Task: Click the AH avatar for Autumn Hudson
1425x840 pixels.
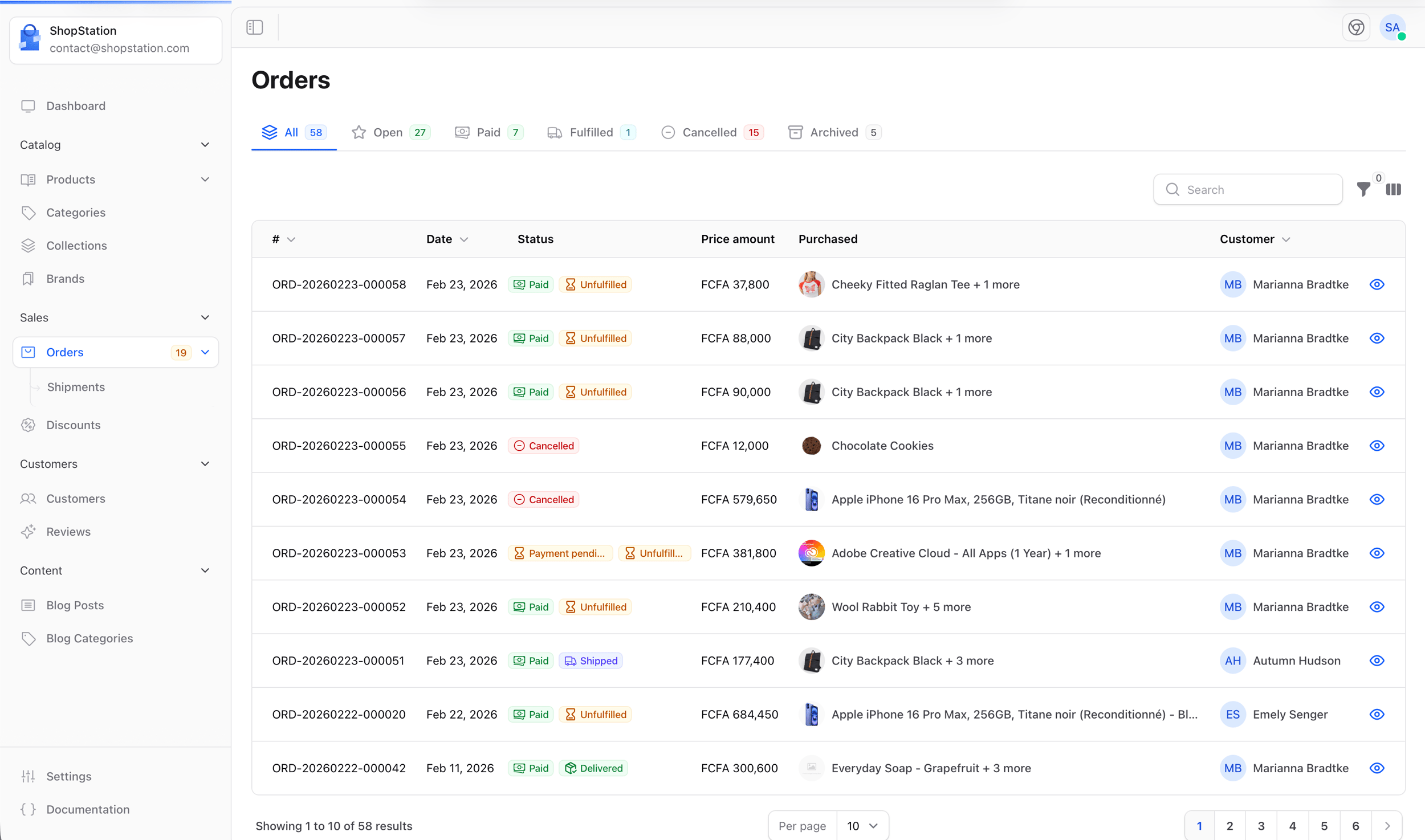Action: pyautogui.click(x=1232, y=660)
